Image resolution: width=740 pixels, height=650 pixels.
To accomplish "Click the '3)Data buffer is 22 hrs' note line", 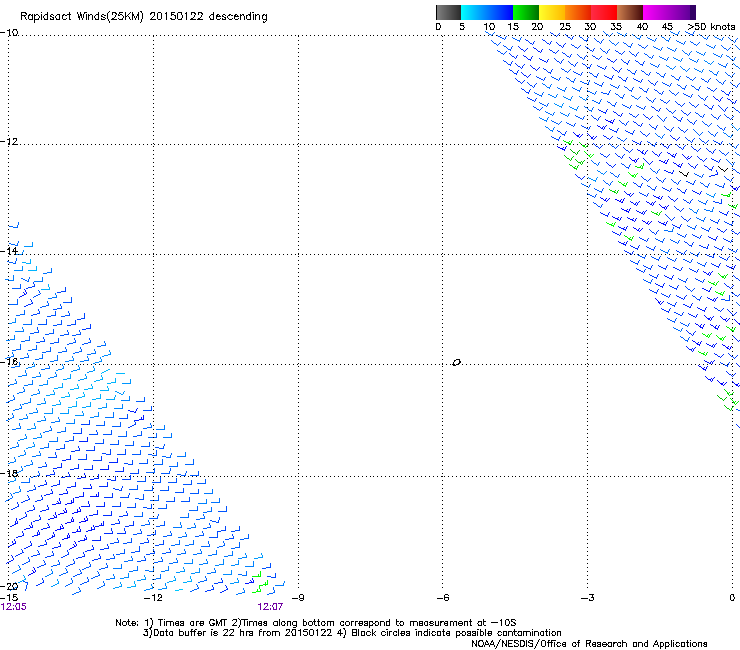I will tap(352, 633).
